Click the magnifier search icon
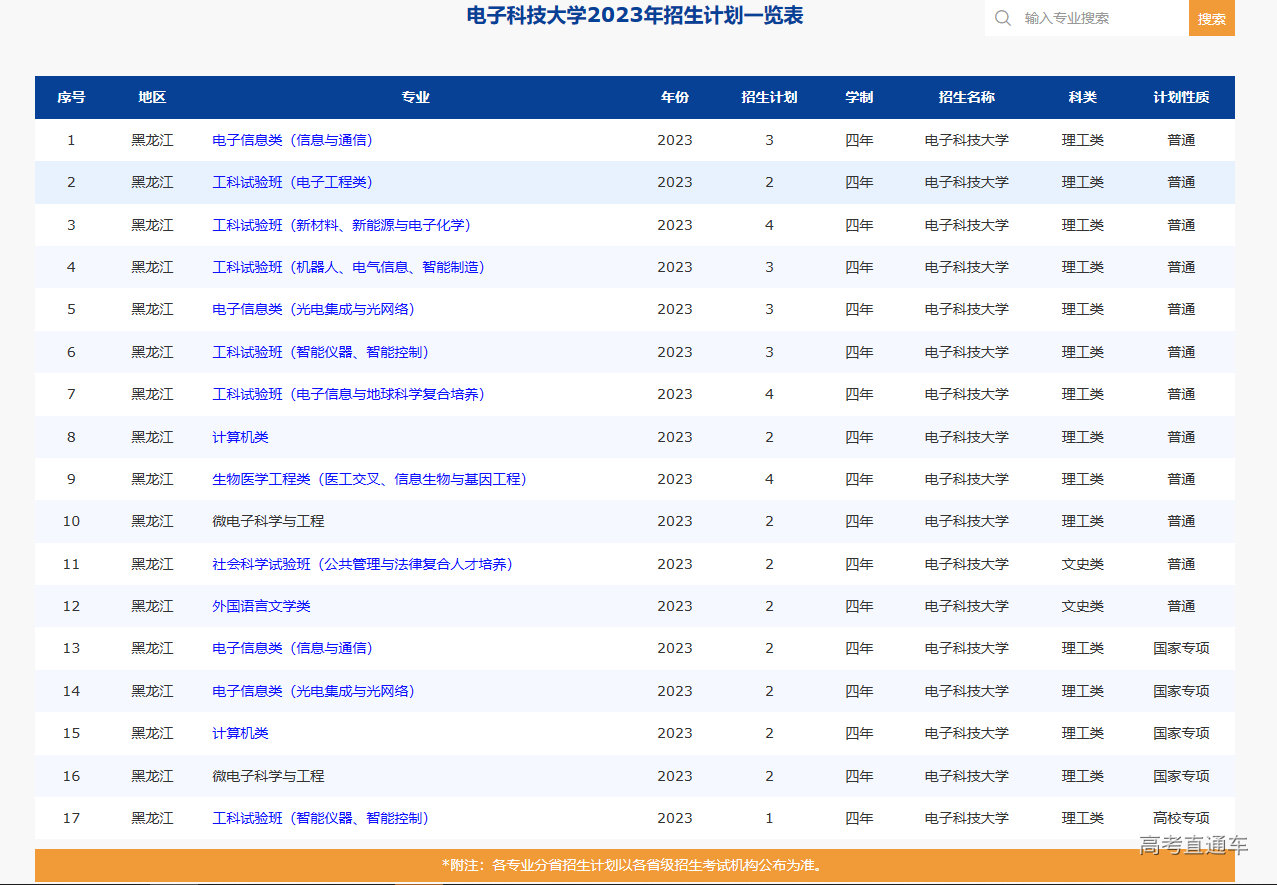 tap(1001, 18)
